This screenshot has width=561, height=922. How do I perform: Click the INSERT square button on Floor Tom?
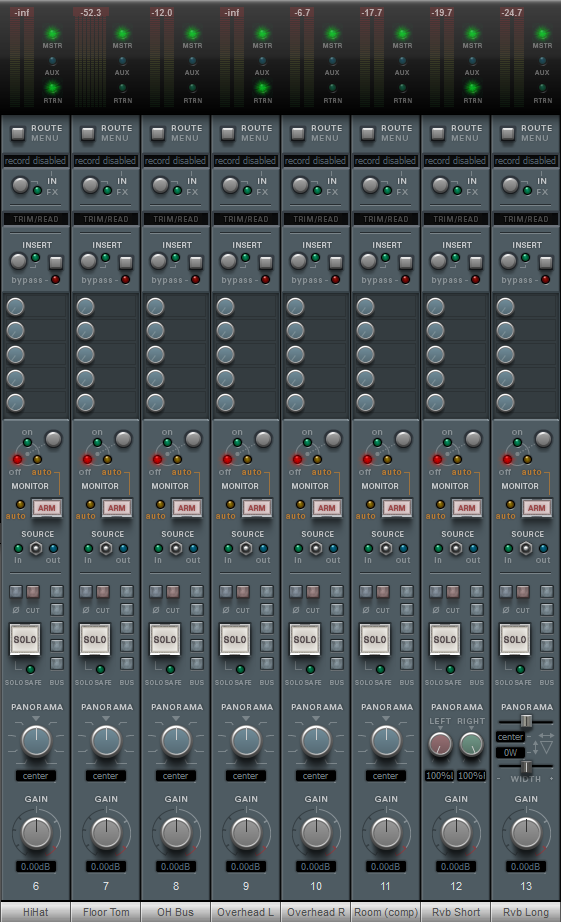(126, 262)
